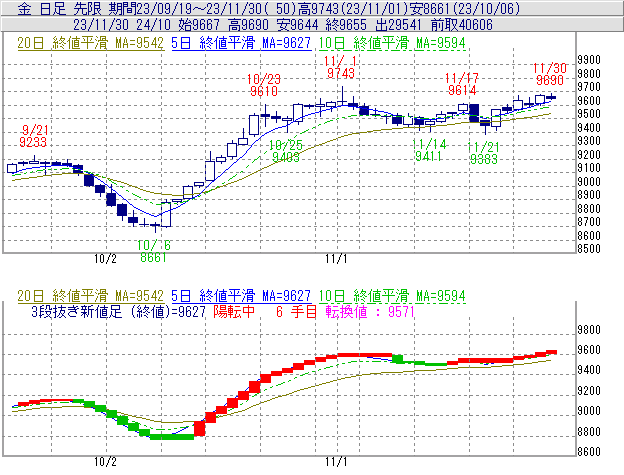Click the 転換値 : 9571 reversal value
This screenshot has width=624, height=475.
(x=370, y=311)
